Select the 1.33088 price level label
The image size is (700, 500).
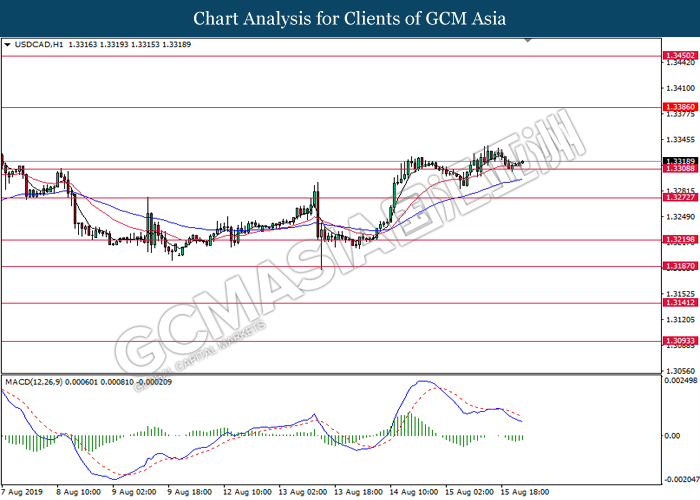(680, 168)
